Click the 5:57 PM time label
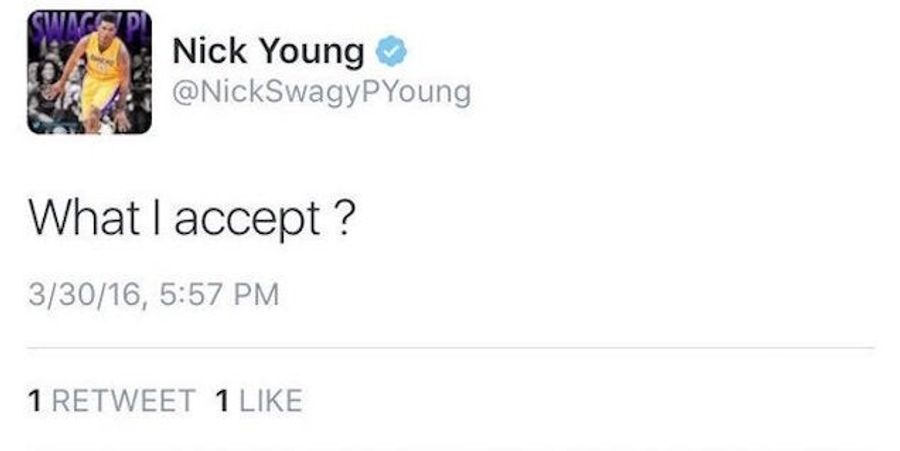The image size is (900, 451). pyautogui.click(x=218, y=294)
